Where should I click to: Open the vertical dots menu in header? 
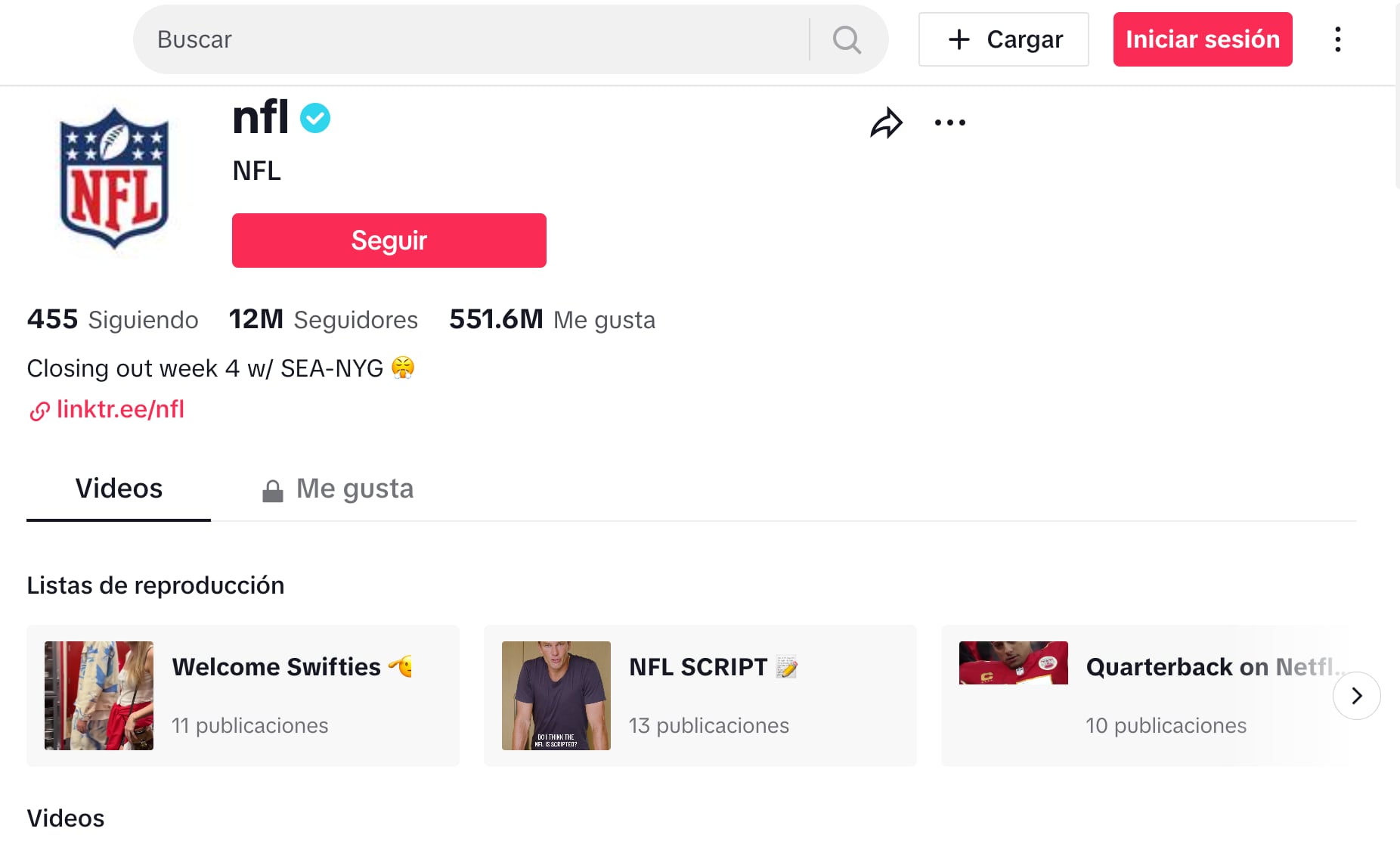point(1338,39)
